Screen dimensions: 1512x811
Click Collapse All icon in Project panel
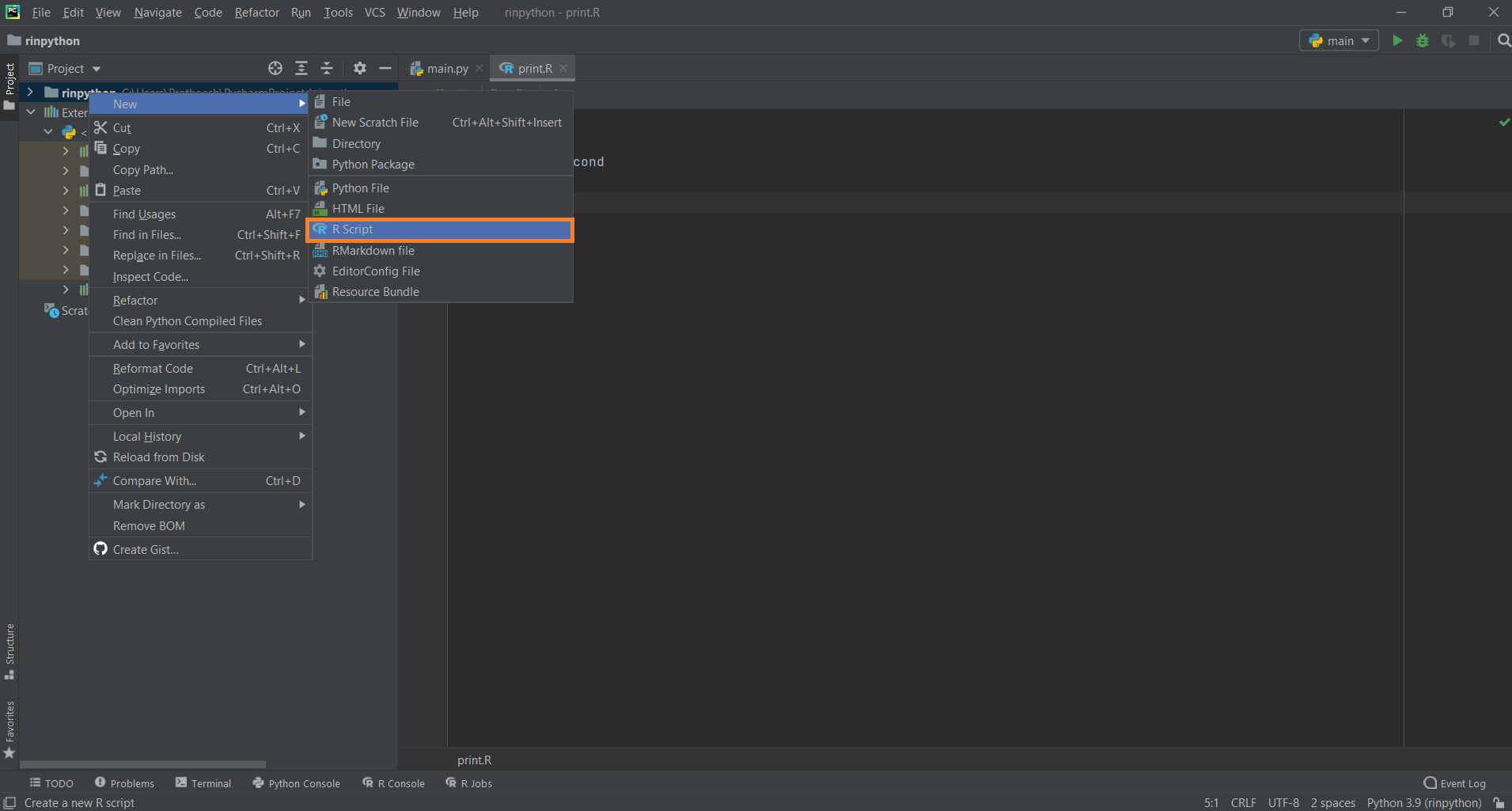click(327, 68)
